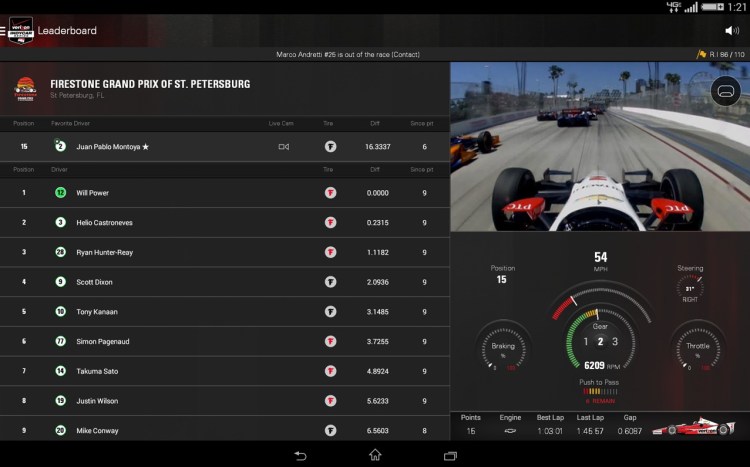
Task: Tap Juan Pablo Montoya's car number 2 badge
Action: pyautogui.click(x=60, y=146)
